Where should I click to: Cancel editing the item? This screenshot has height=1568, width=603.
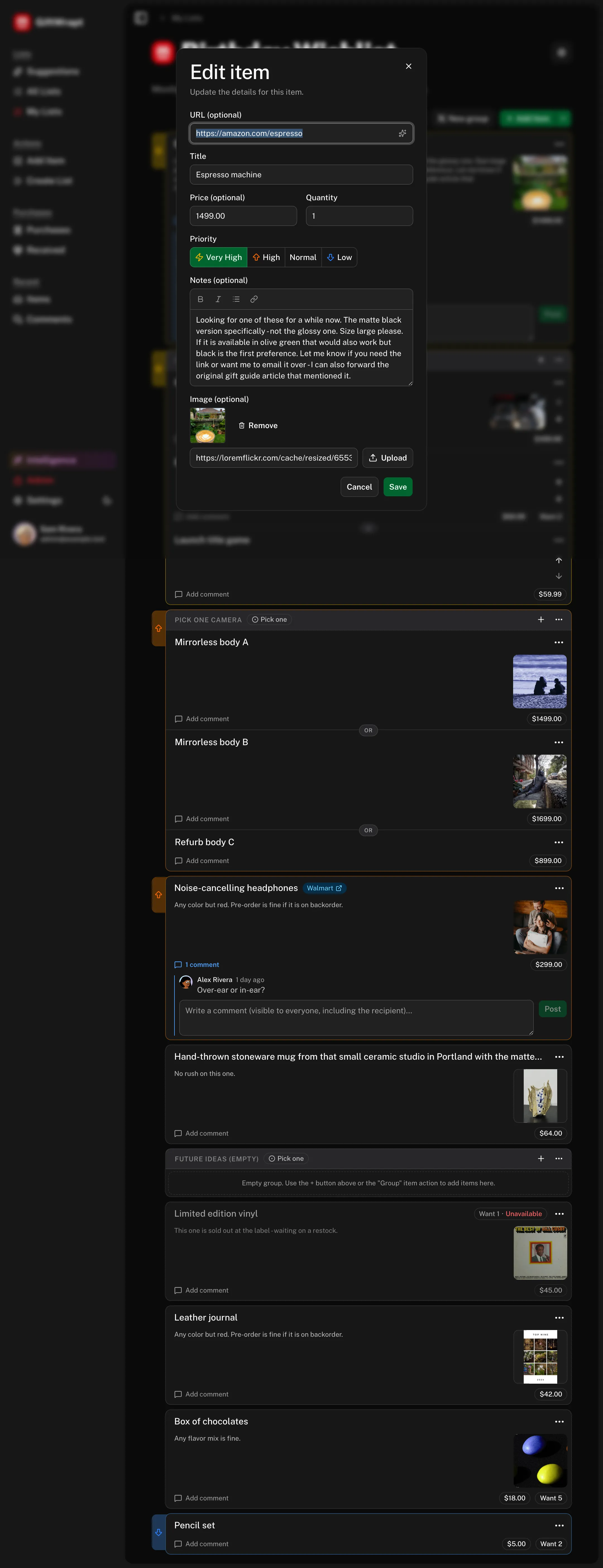point(359,487)
